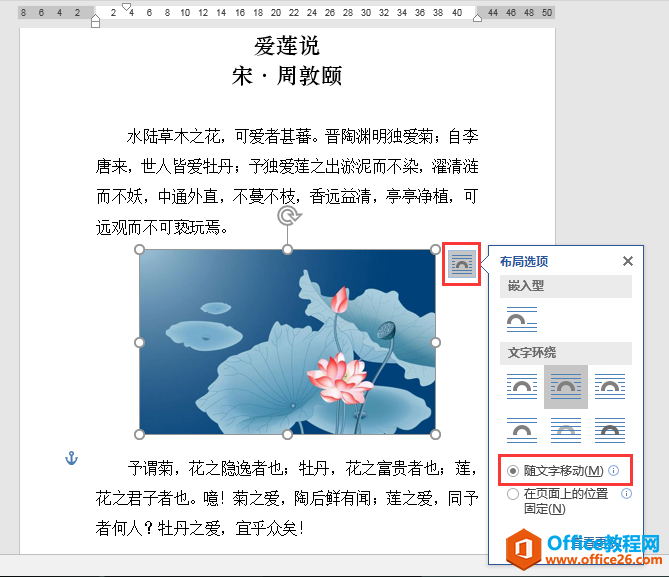Click the lotus picture in the document
Screen dimensions: 669x577
coord(287,342)
